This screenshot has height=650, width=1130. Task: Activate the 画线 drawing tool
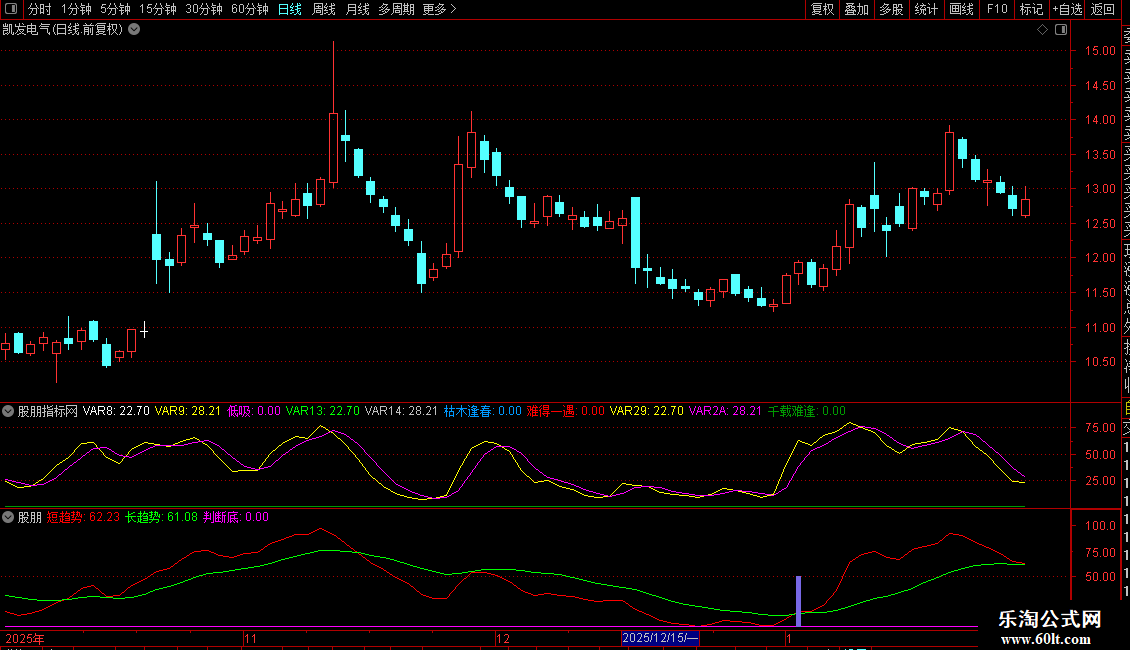961,9
